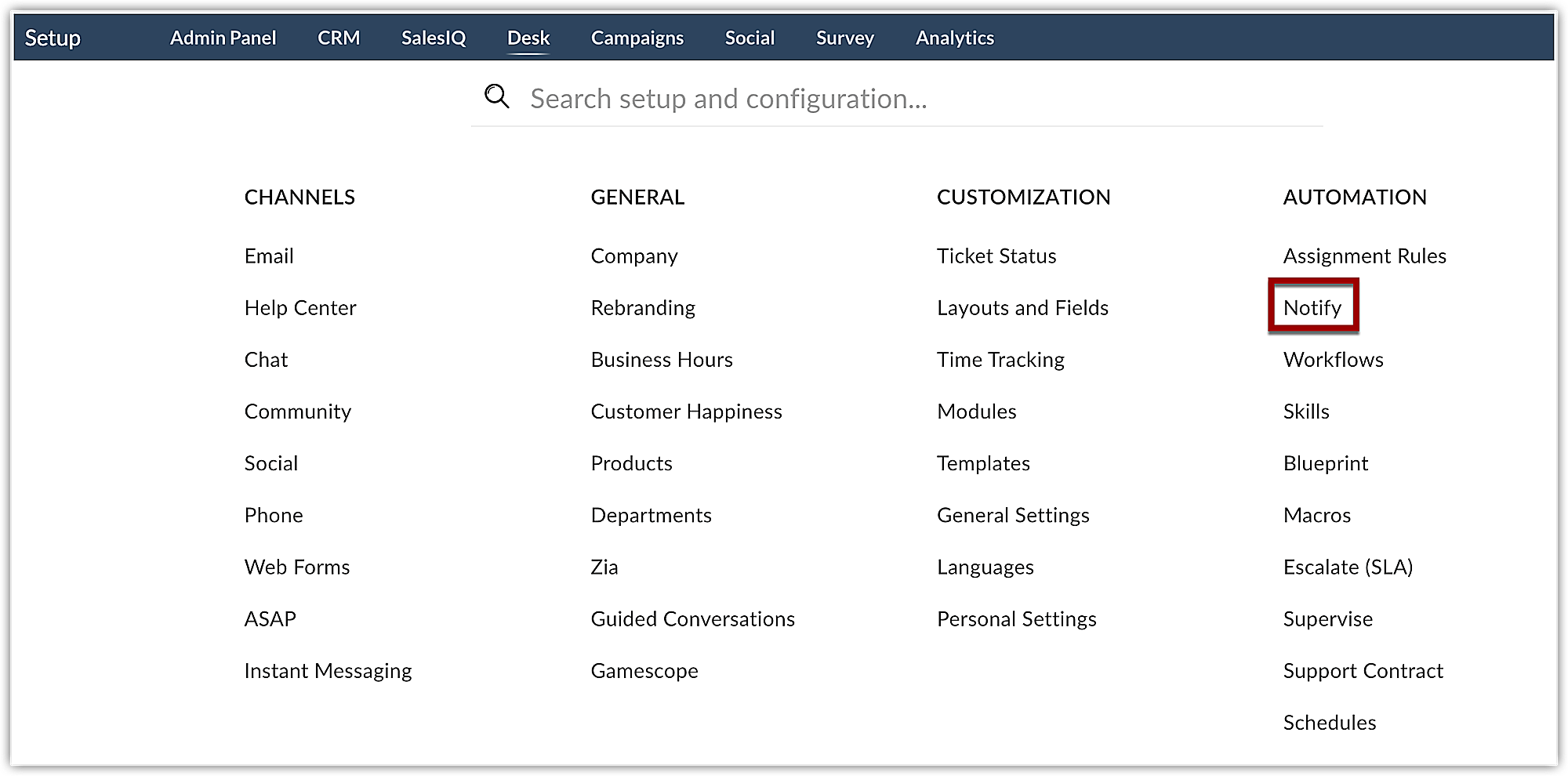Open Personal Settings
Screen dimensions: 1568x776
pos(1016,618)
